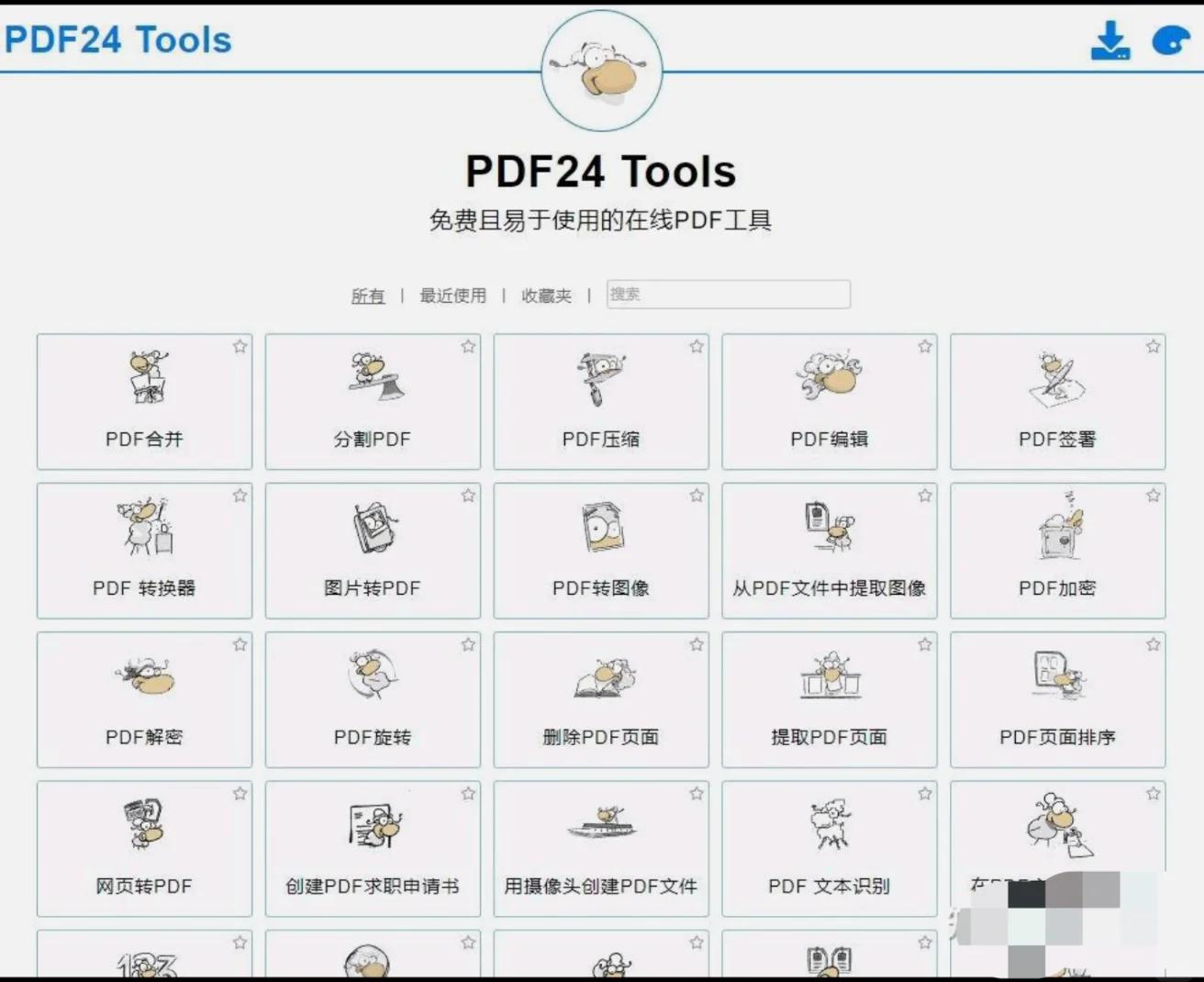Focus the 搜索 search field
1204x982 pixels.
729,295
